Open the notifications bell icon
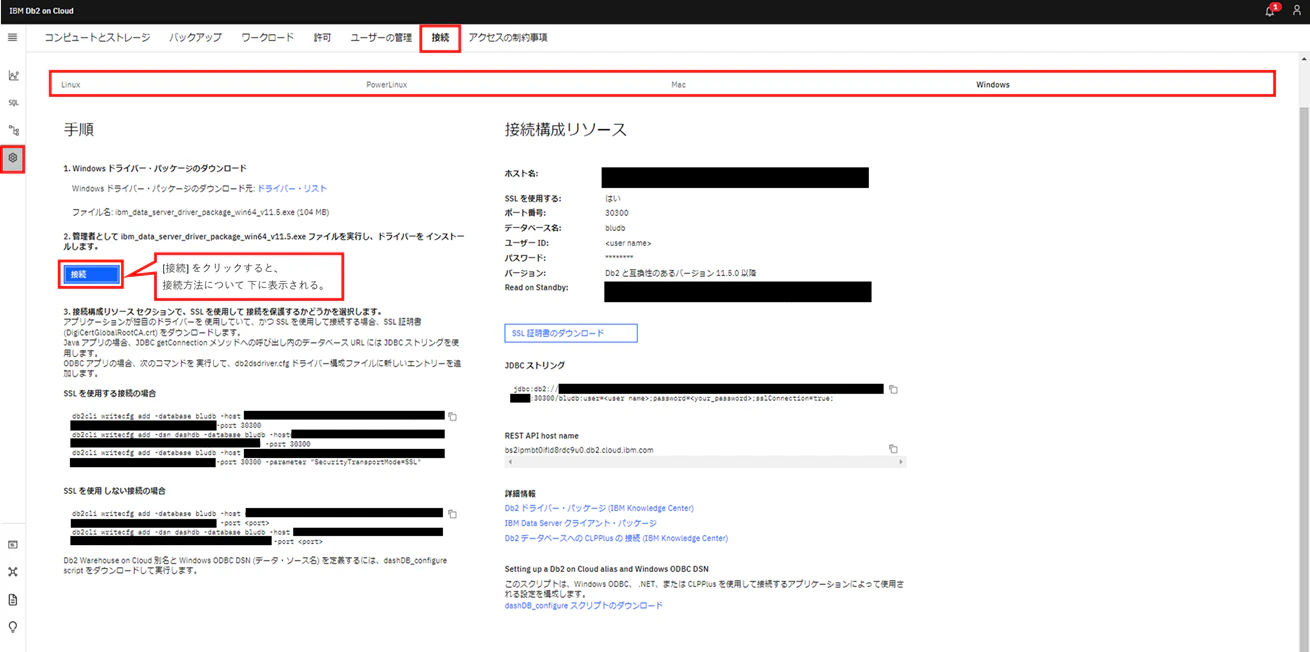 coord(1271,10)
